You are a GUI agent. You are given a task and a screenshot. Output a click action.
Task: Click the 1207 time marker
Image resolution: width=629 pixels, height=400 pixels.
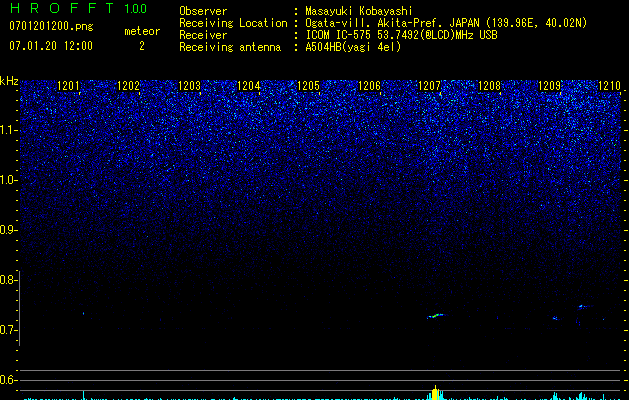pos(429,86)
